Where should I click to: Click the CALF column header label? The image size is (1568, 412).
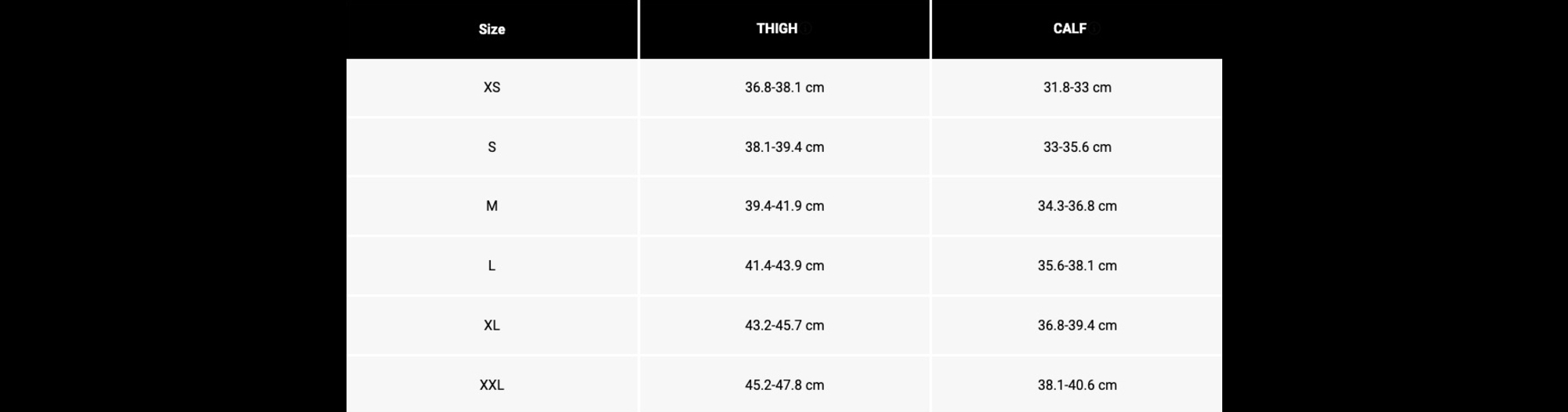[1069, 28]
